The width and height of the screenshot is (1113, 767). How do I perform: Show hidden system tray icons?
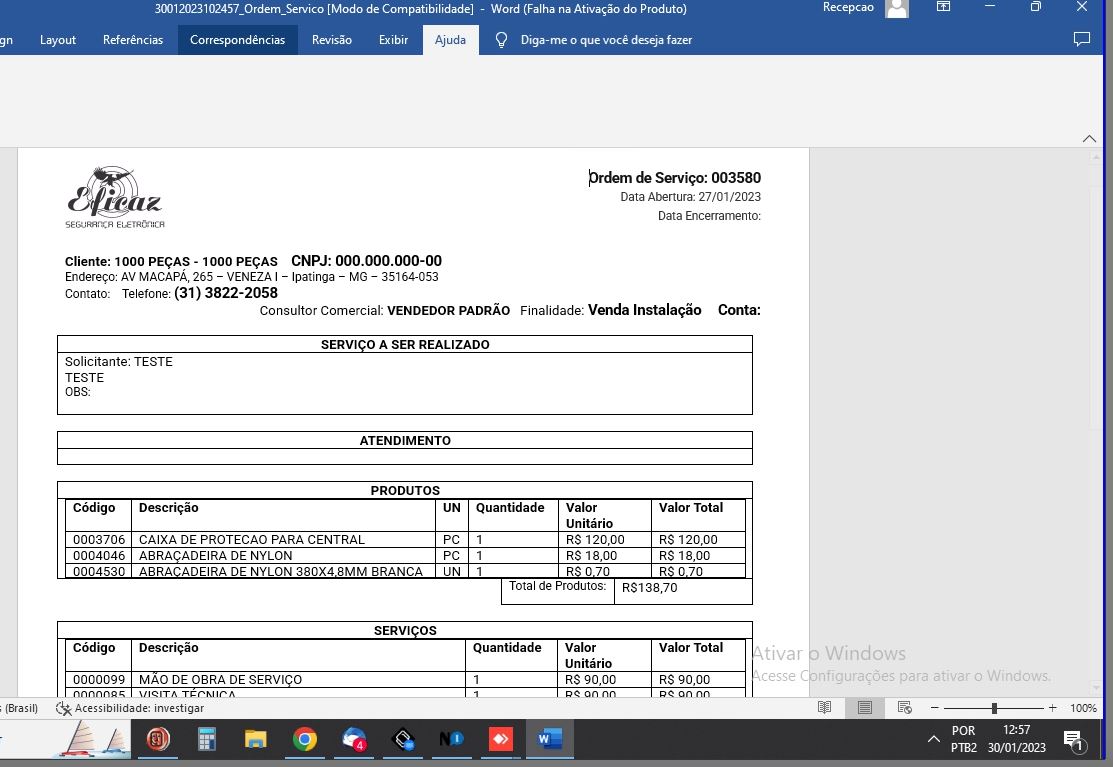coord(933,739)
